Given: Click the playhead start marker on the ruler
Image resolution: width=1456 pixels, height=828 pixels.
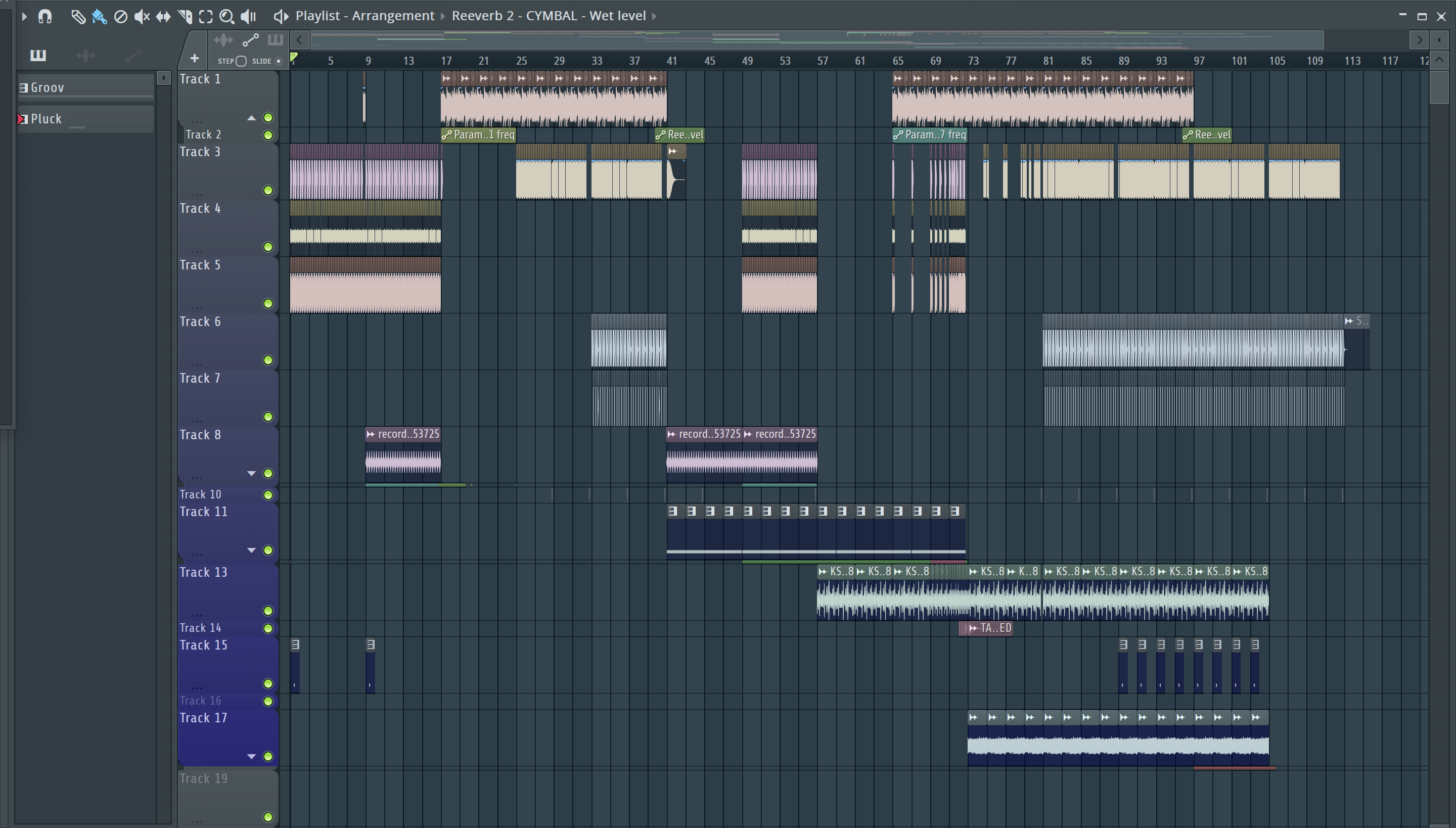Looking at the screenshot, I should [293, 58].
